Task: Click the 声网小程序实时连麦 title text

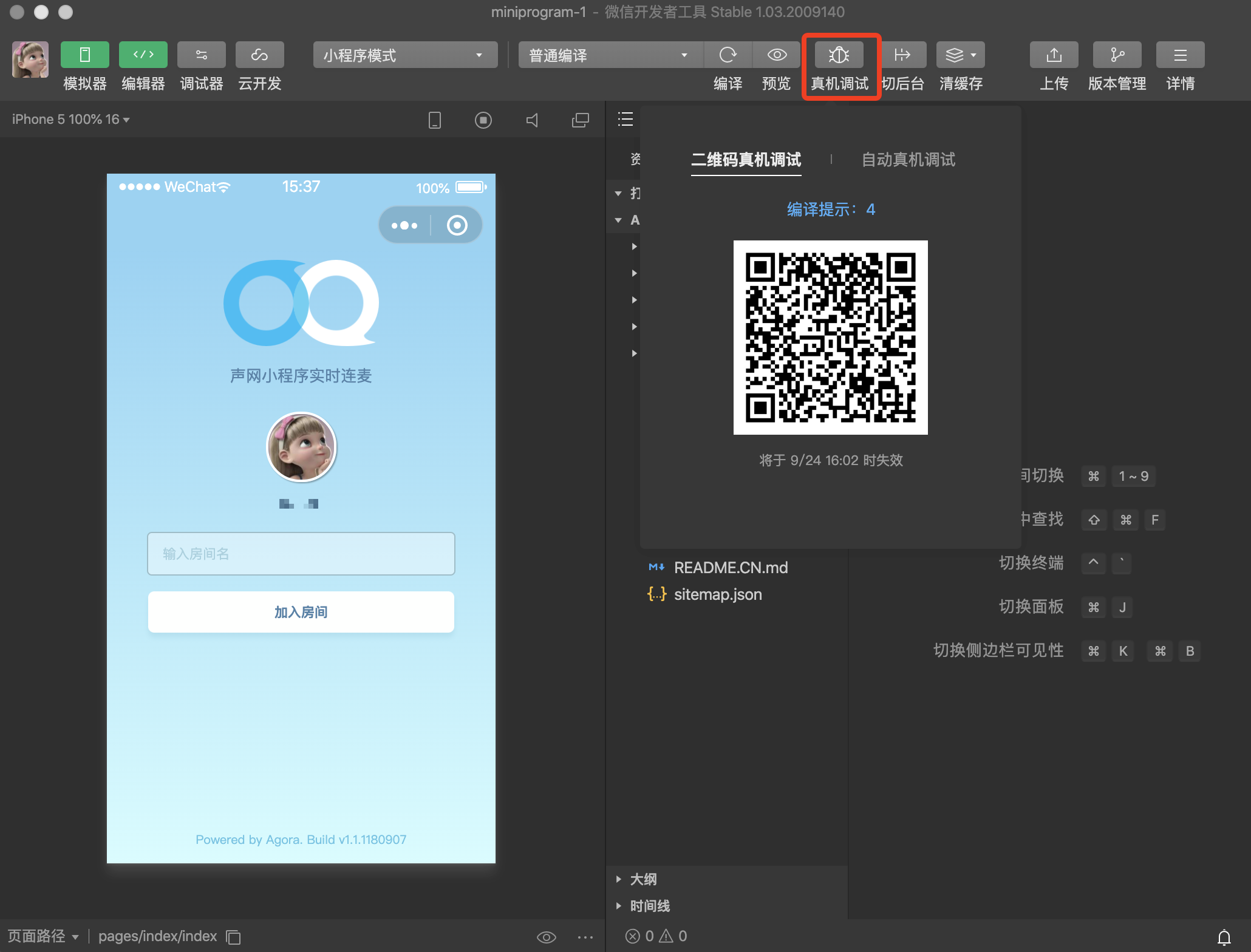Action: coord(301,376)
